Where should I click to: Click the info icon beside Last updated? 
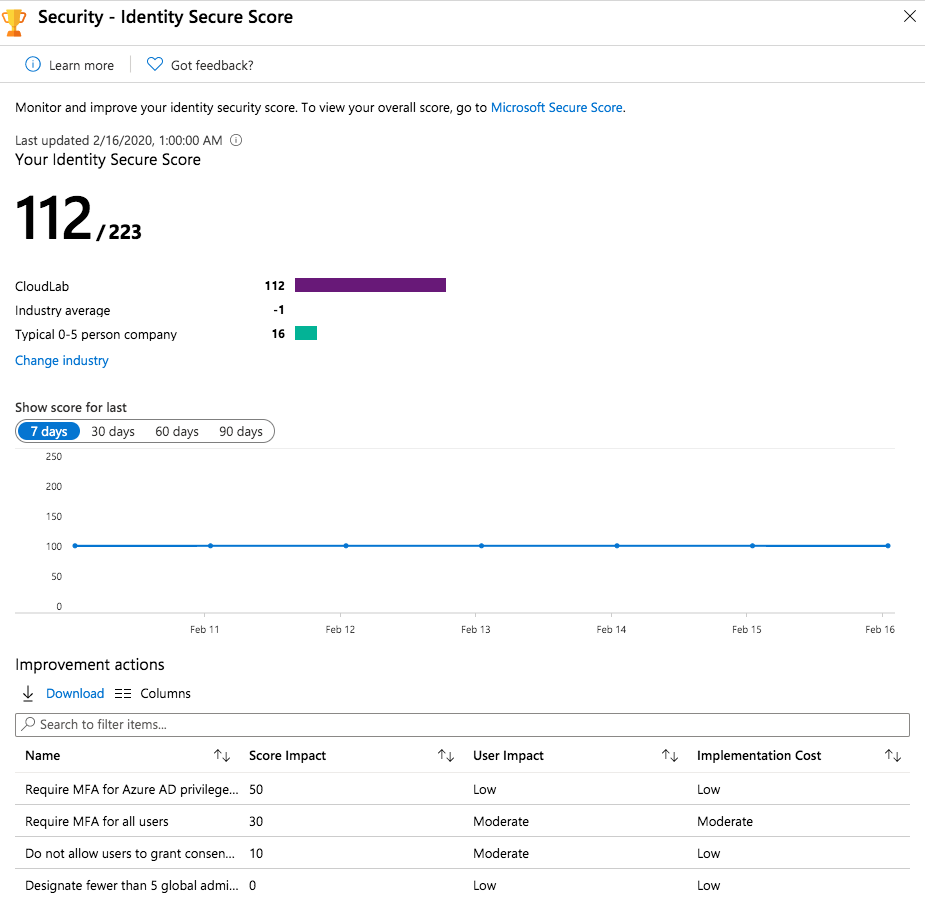236,140
